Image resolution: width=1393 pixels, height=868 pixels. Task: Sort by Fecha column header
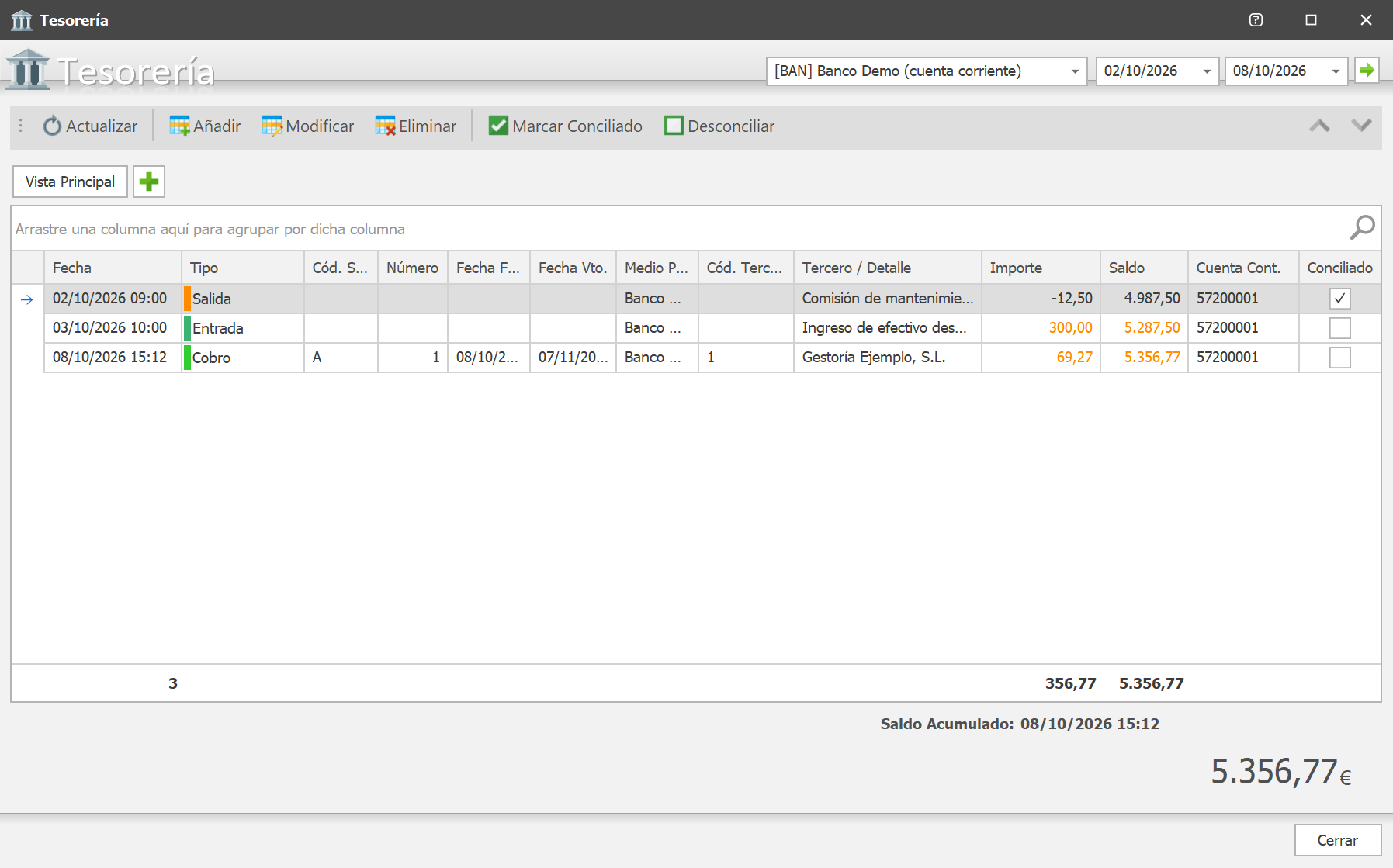(x=113, y=268)
